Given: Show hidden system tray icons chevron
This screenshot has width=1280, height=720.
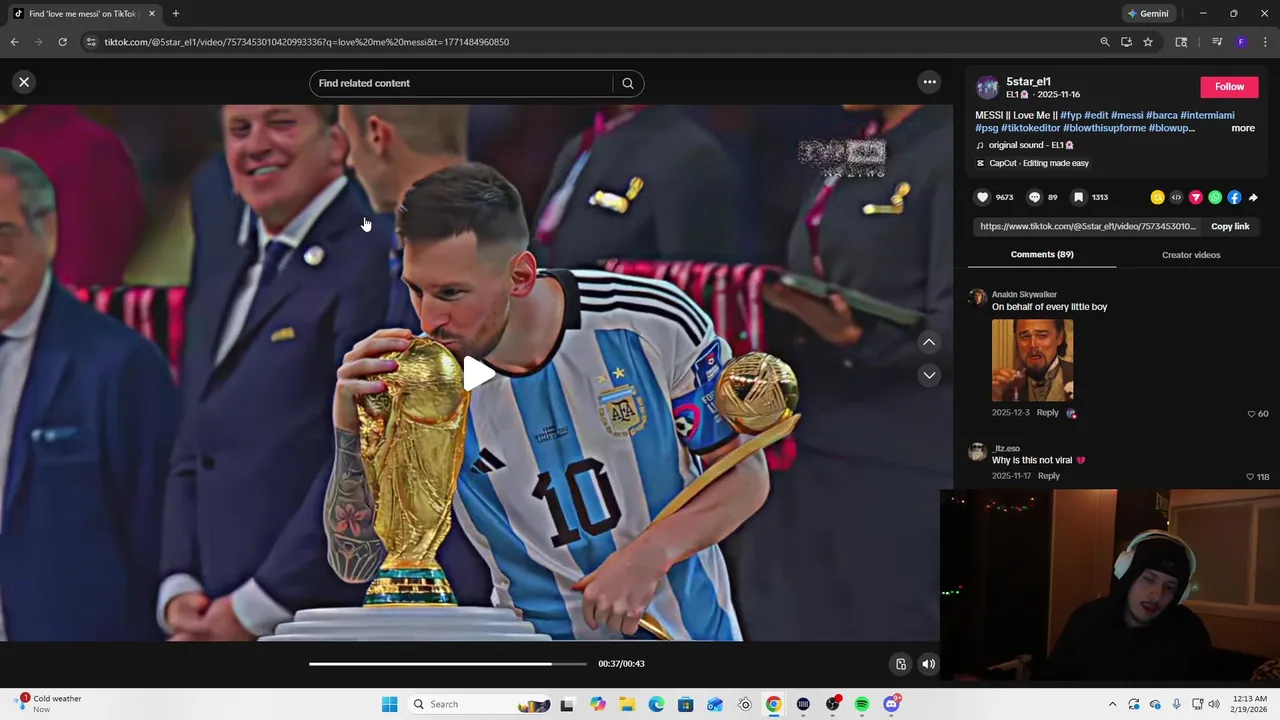Looking at the screenshot, I should pyautogui.click(x=1112, y=704).
